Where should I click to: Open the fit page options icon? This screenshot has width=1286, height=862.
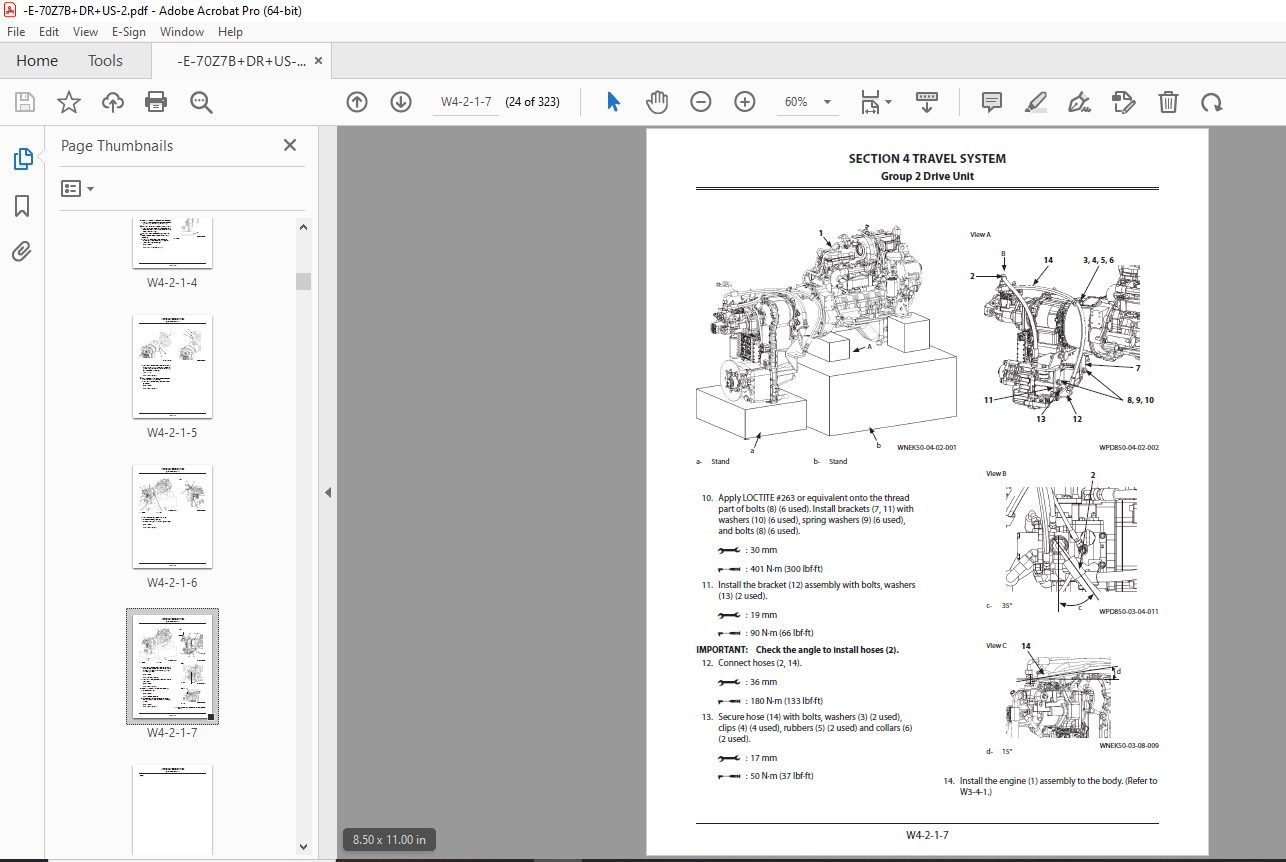point(876,102)
